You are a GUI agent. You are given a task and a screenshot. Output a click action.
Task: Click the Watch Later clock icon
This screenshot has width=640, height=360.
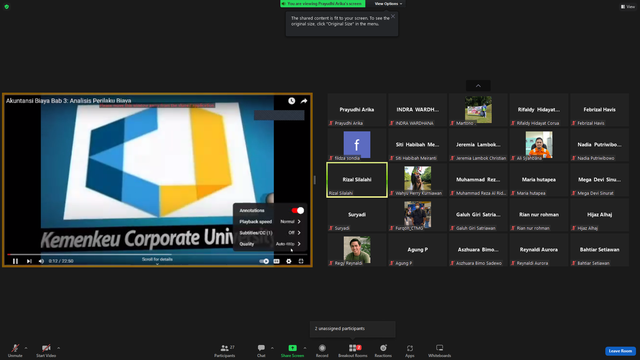click(x=291, y=101)
